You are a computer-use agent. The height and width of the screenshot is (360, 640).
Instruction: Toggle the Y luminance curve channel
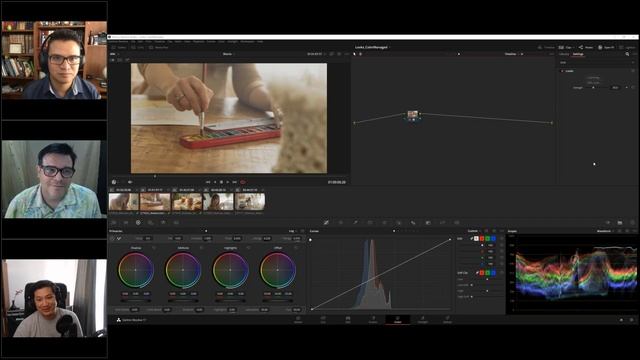pyautogui.click(x=476, y=238)
